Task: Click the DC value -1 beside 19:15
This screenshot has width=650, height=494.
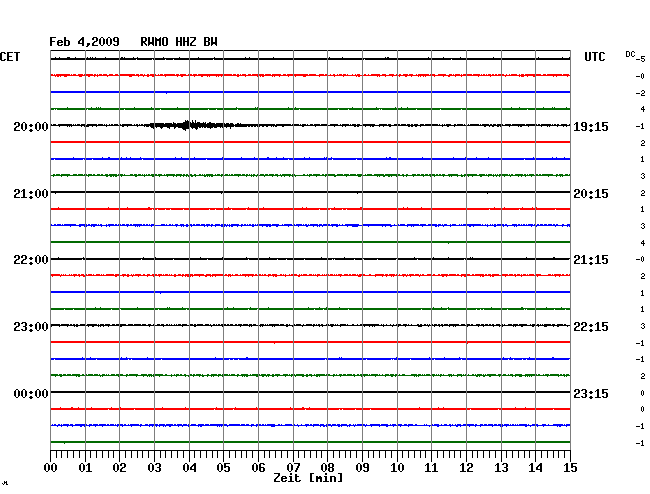Action: [640, 126]
